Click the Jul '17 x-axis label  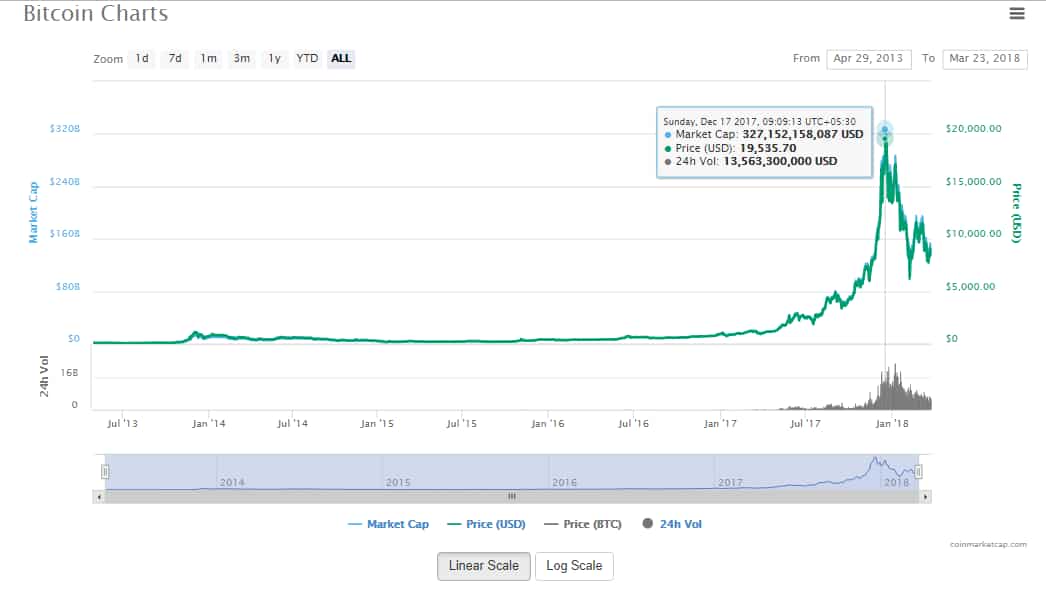805,424
